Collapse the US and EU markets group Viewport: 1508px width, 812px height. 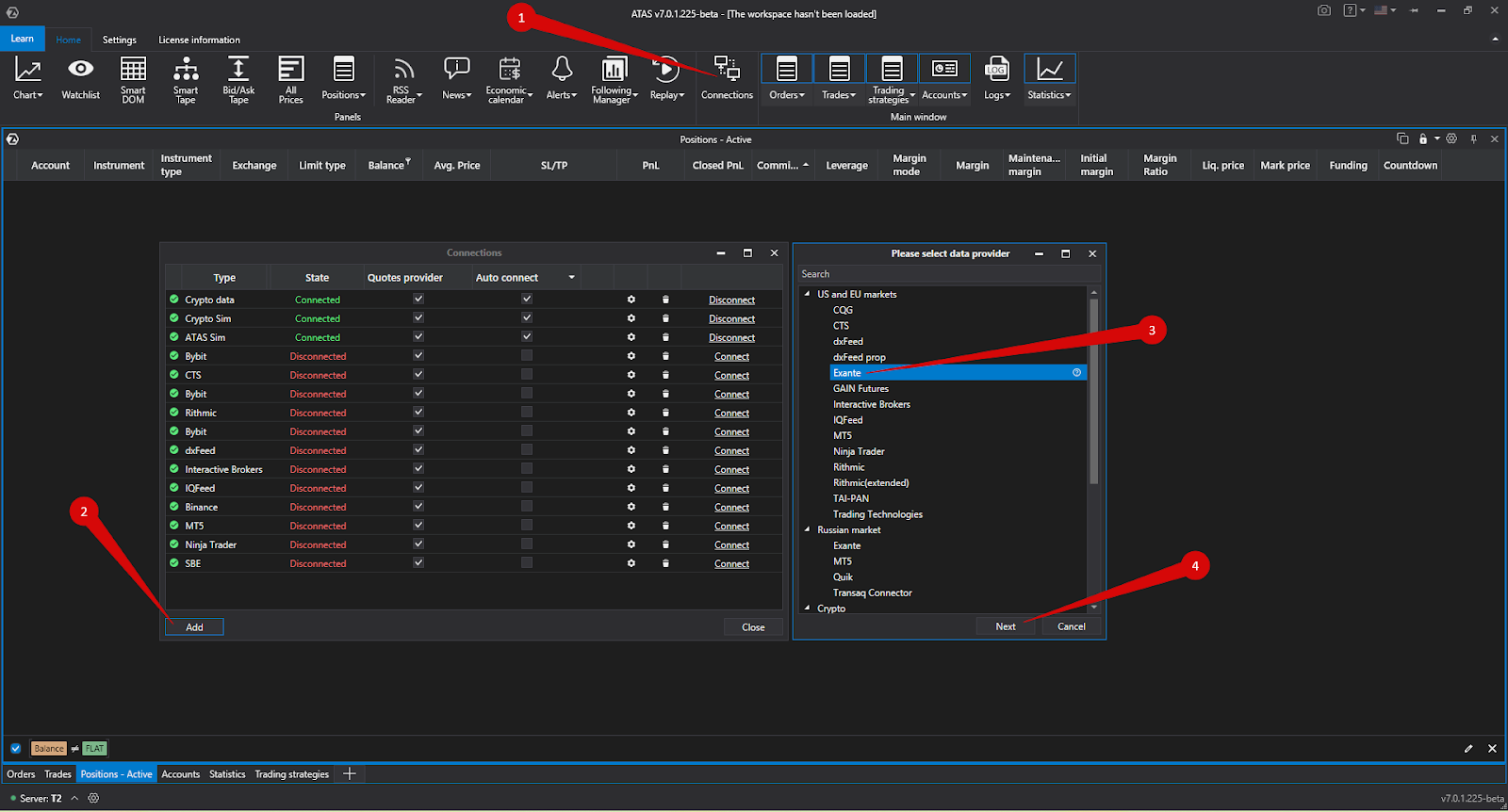point(807,294)
